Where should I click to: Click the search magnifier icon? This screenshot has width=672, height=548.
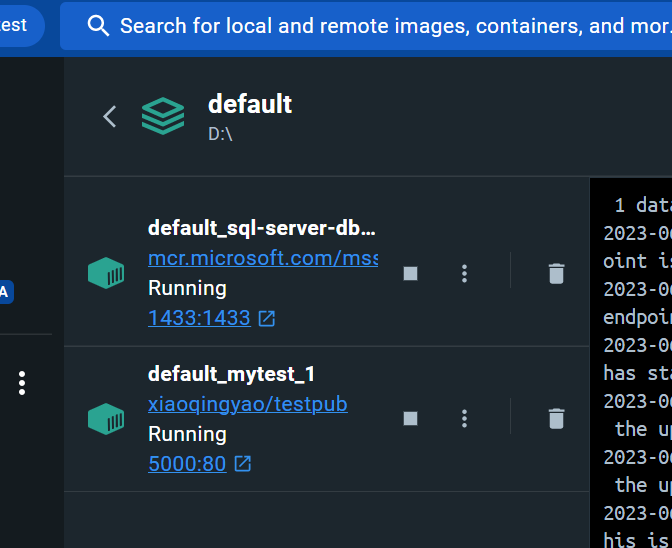click(x=98, y=26)
